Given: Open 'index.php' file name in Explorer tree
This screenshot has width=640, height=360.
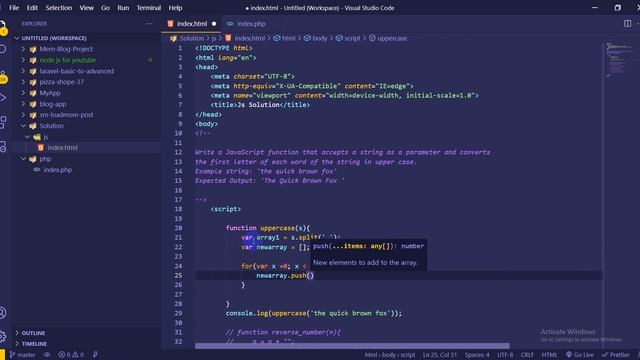Looking at the screenshot, I should [58, 170].
